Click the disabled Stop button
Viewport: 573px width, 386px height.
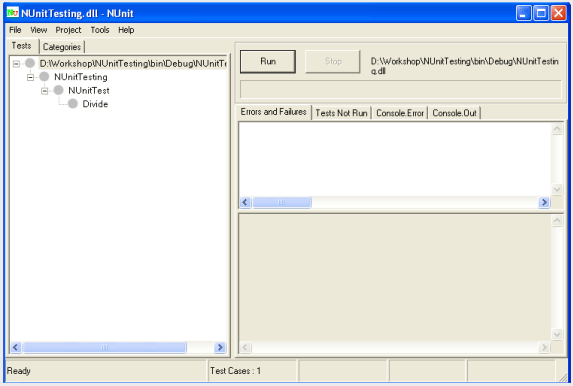tap(333, 61)
